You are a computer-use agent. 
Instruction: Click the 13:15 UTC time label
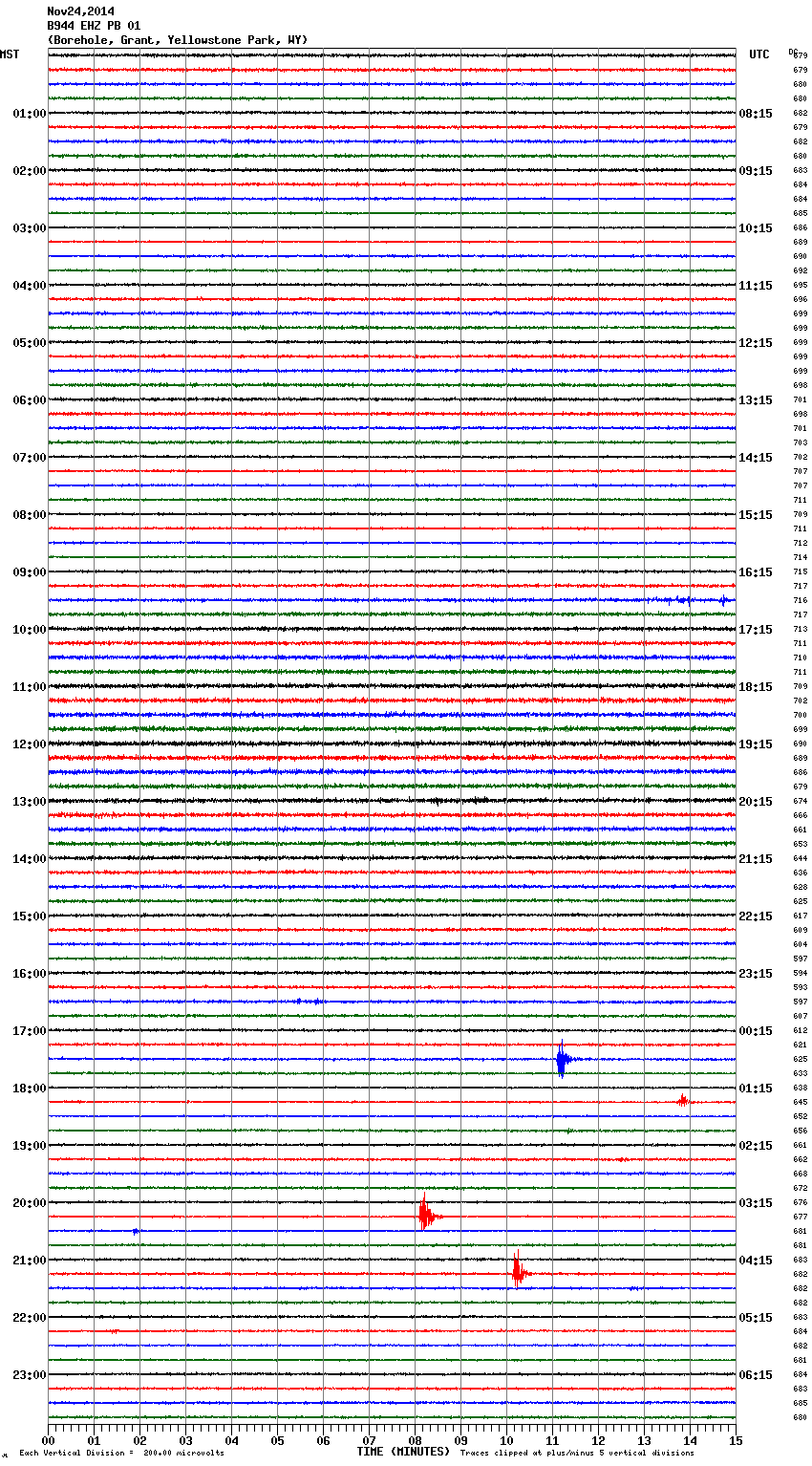pos(756,400)
